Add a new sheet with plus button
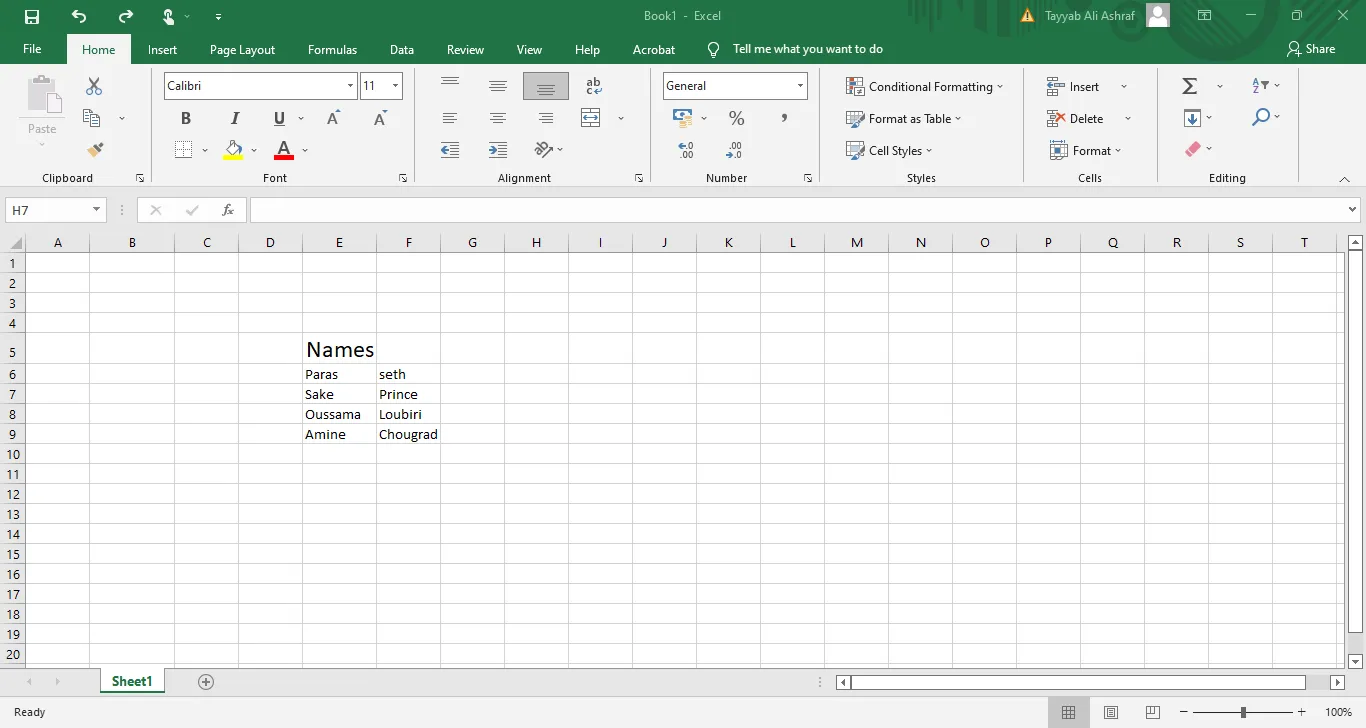The width and height of the screenshot is (1366, 728). [x=206, y=682]
